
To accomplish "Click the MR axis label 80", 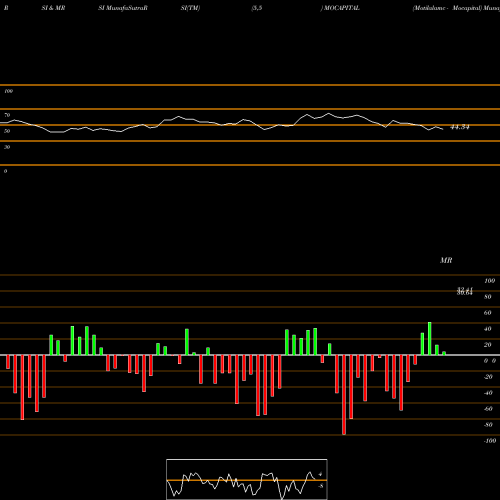I will pyautogui.click(x=488, y=297).
